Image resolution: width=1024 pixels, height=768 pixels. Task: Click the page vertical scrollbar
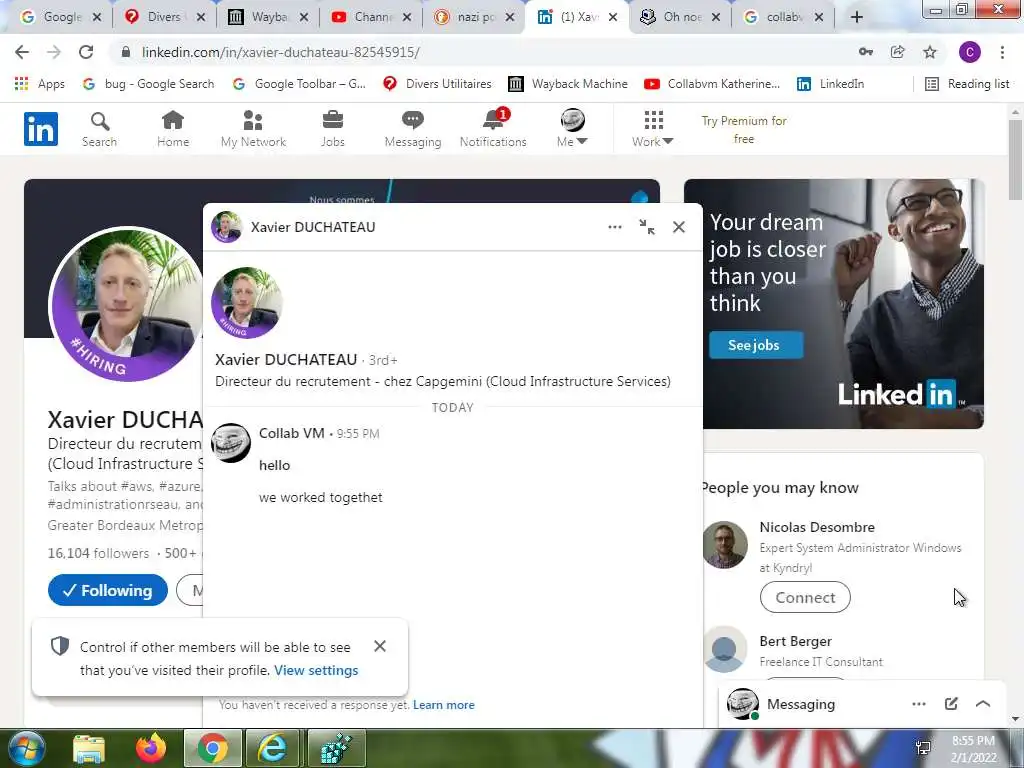[1016, 158]
